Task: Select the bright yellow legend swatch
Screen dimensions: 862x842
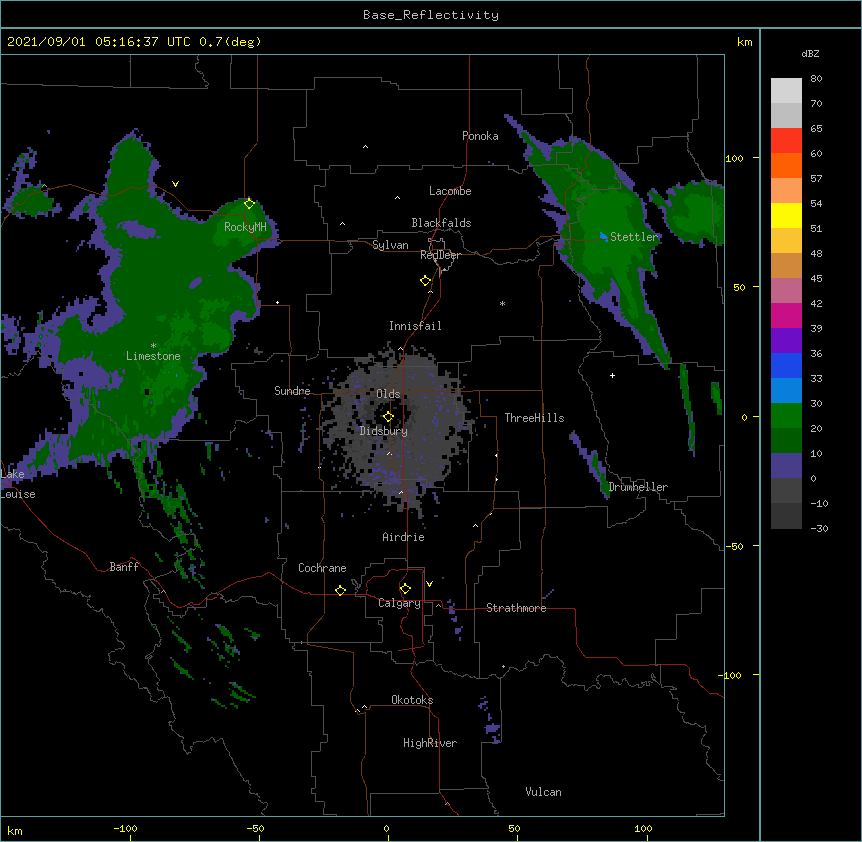Action: (786, 215)
